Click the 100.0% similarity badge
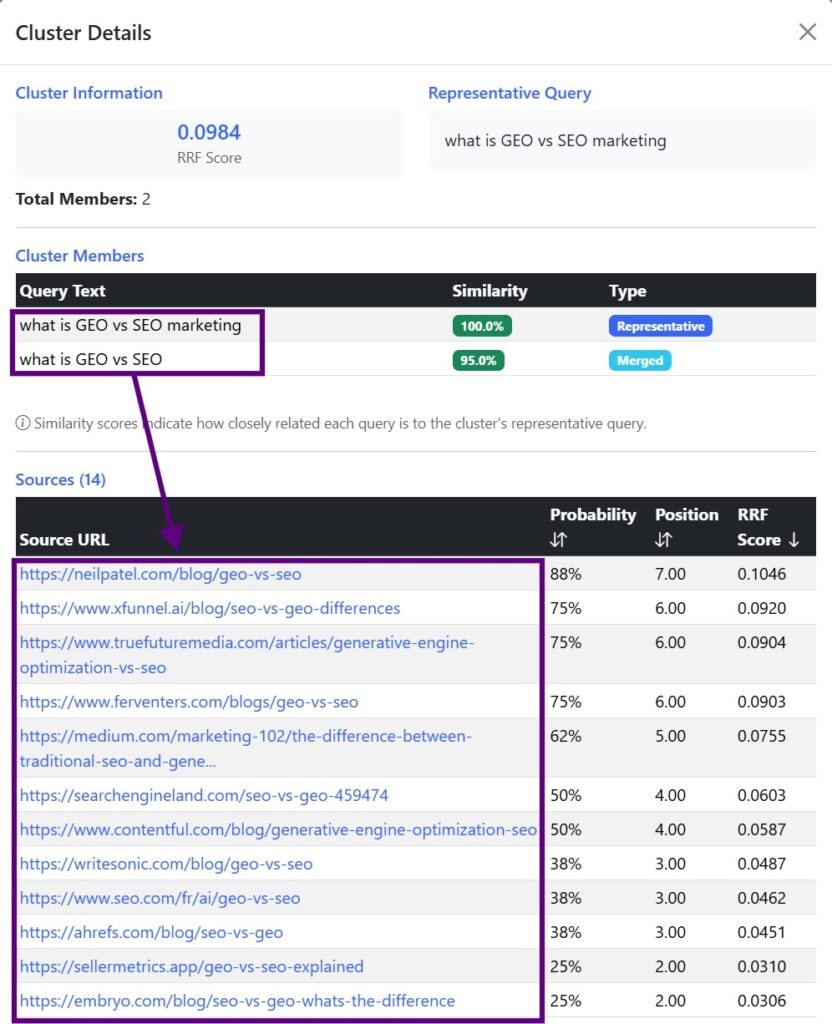This screenshot has width=832, height=1024. 482,326
